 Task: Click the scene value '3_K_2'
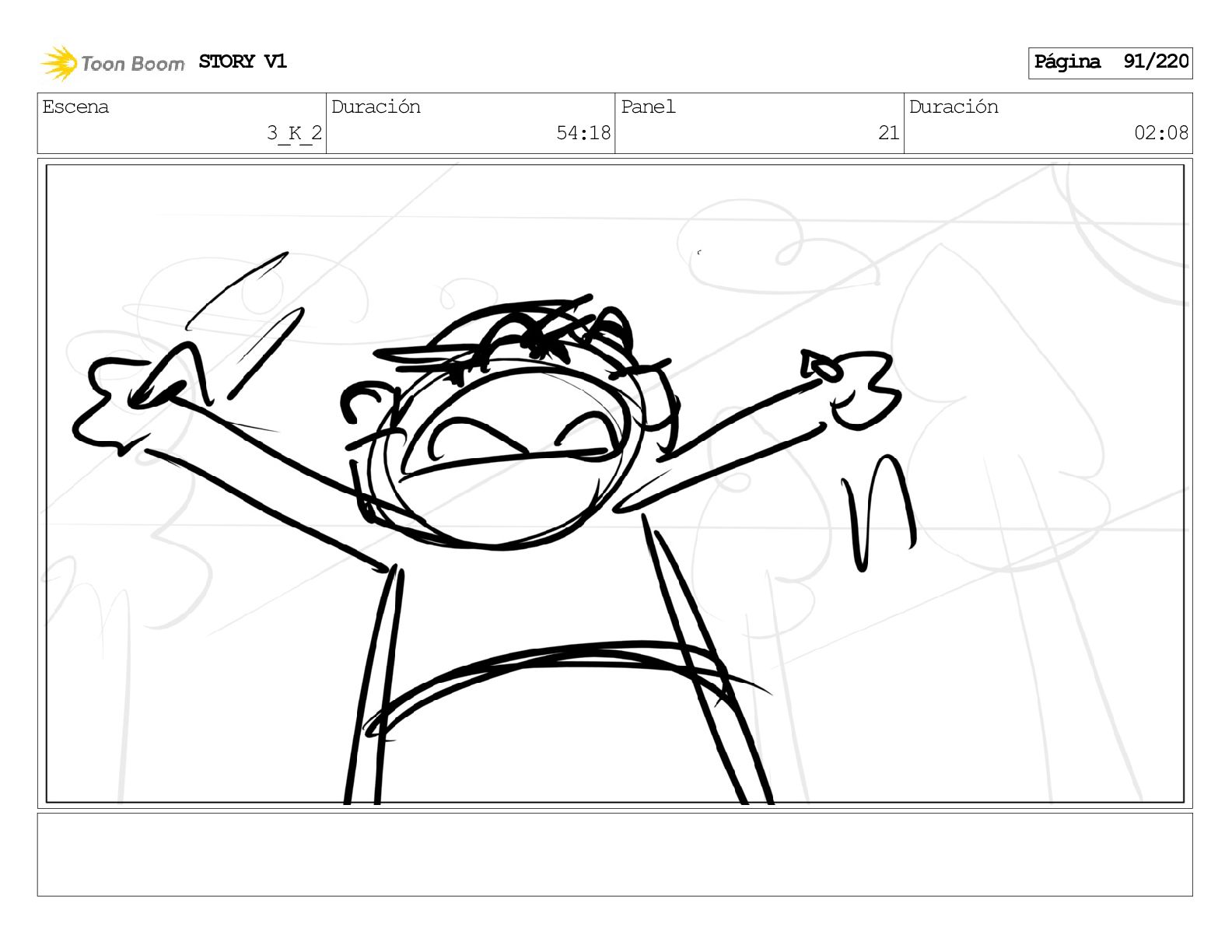[x=294, y=133]
